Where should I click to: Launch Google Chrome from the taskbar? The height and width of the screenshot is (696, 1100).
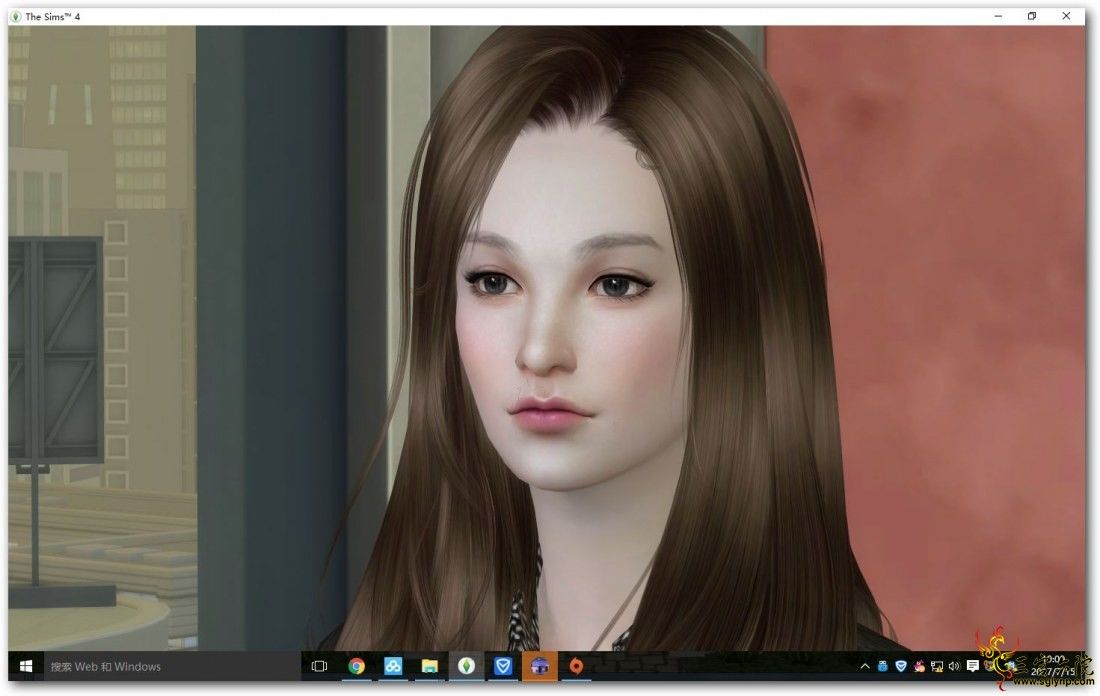[356, 666]
